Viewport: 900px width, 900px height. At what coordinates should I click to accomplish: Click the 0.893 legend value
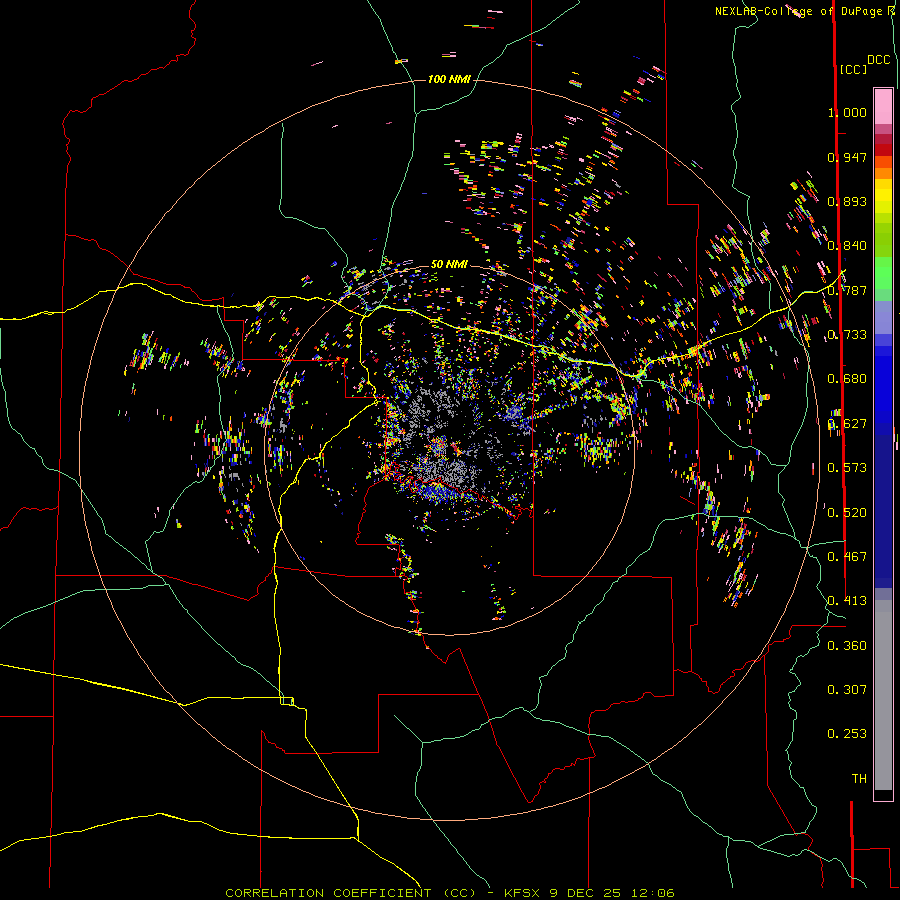click(x=847, y=201)
